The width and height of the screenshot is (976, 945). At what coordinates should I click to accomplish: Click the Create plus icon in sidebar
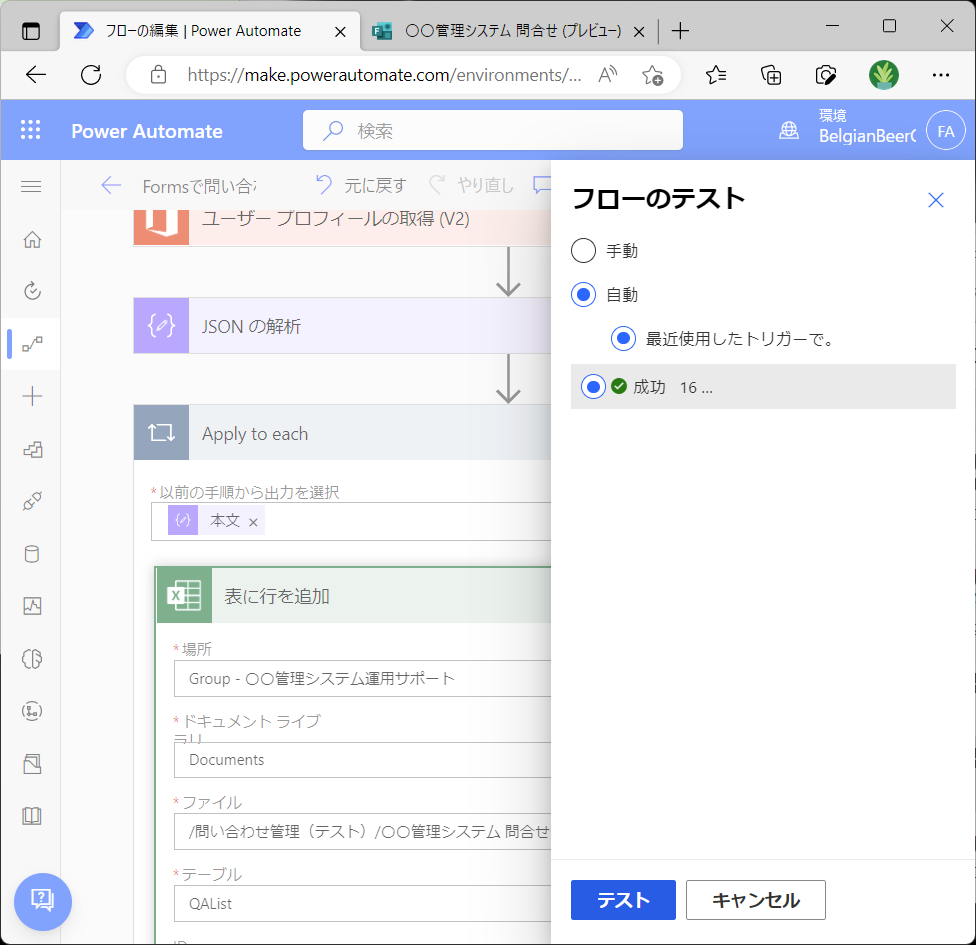pos(32,396)
